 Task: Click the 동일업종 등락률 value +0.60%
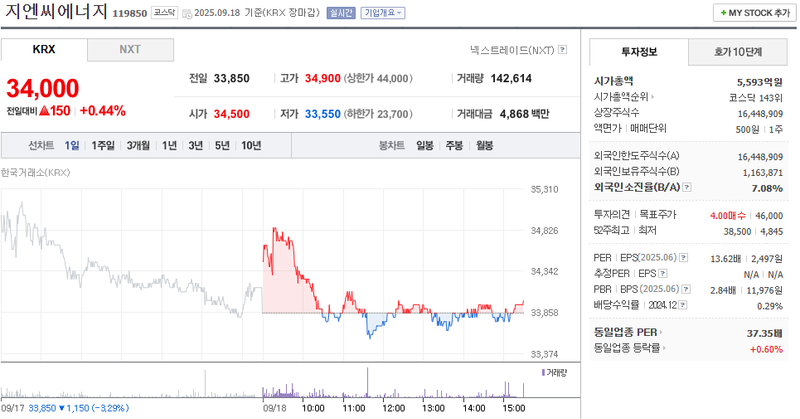click(766, 349)
